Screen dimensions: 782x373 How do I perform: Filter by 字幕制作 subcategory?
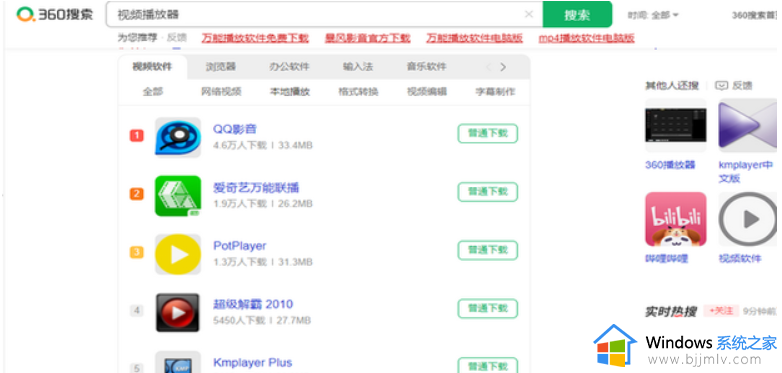495,92
